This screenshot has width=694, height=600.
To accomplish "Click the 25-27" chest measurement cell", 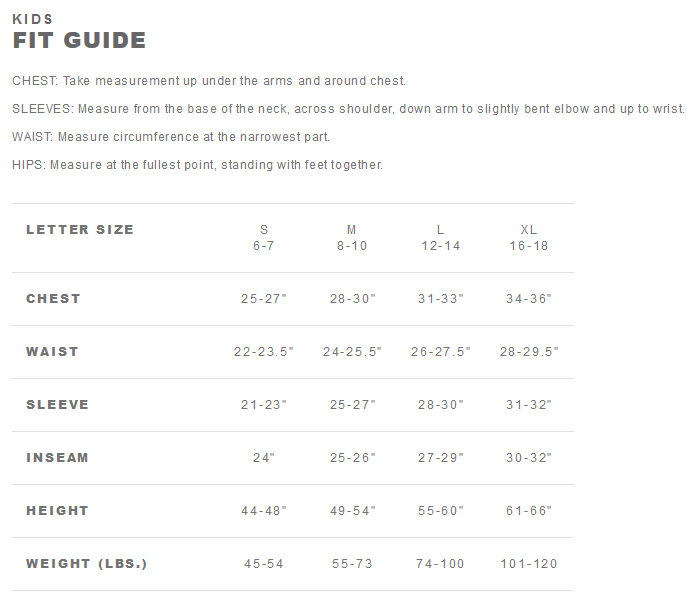I will tap(264, 299).
